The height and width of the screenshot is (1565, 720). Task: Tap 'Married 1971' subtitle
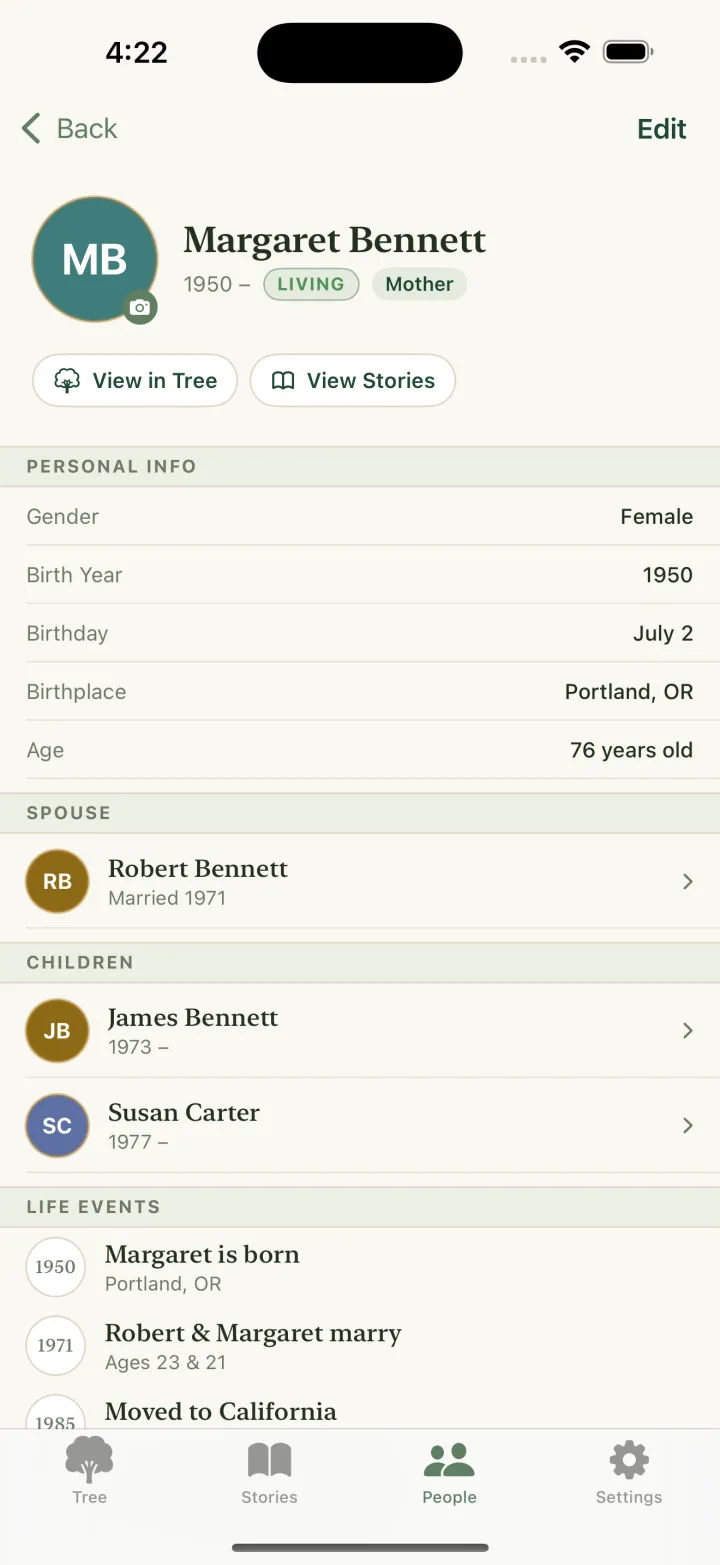tap(167, 898)
